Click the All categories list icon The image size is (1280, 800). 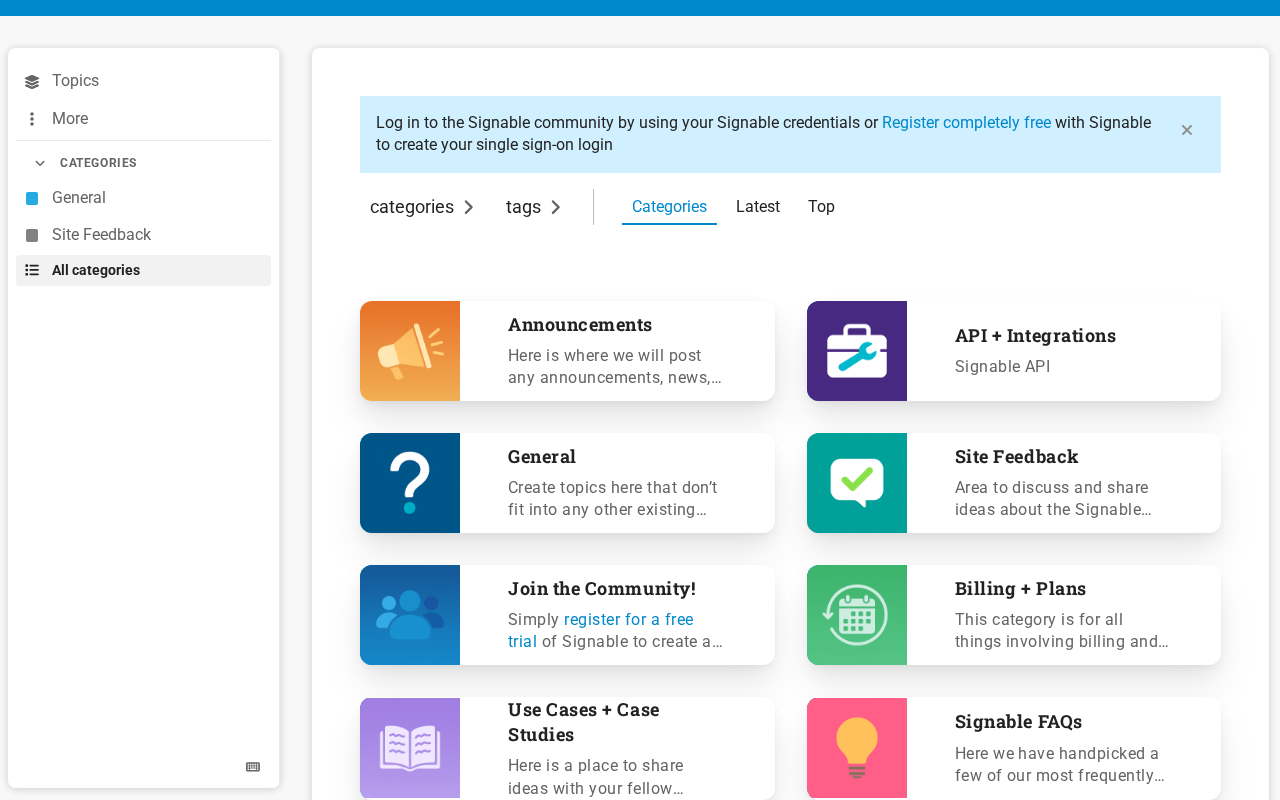(x=32, y=270)
